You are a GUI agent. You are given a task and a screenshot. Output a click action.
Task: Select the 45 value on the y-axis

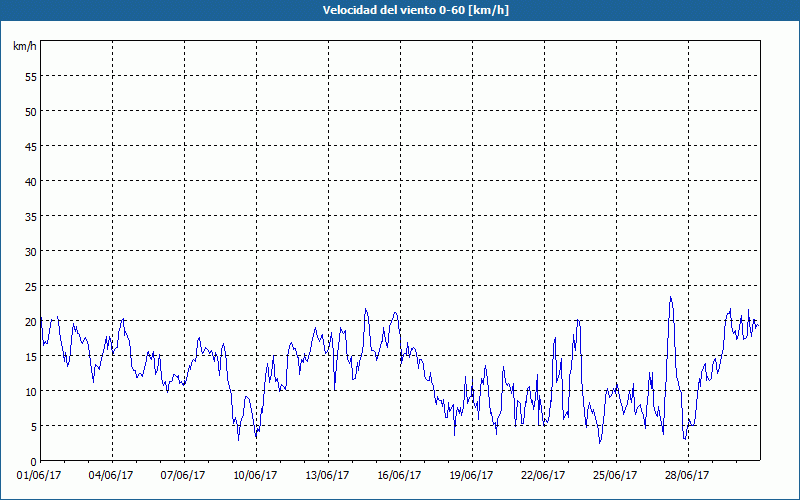coord(31,146)
